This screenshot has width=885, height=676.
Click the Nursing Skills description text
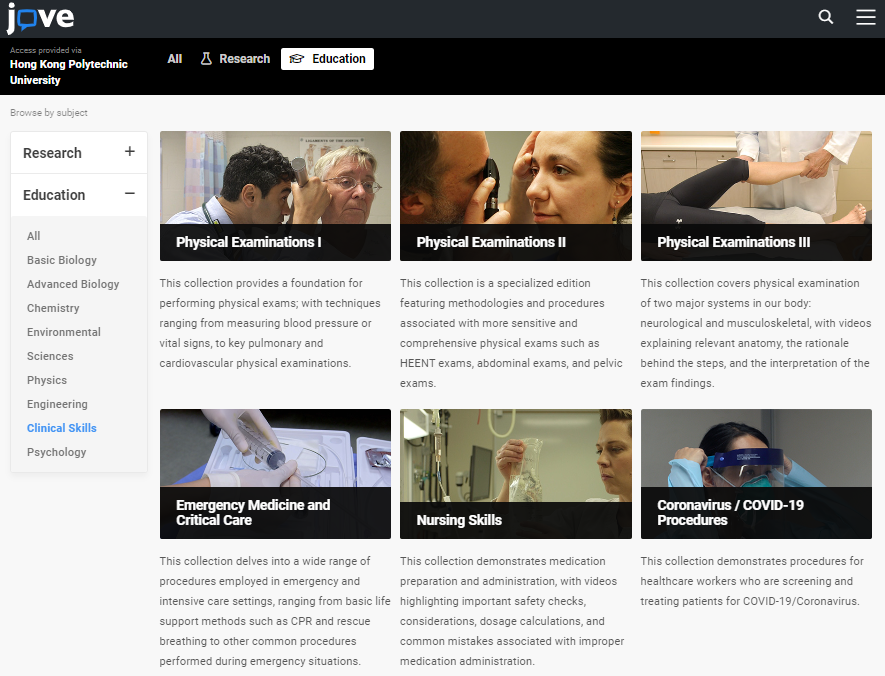pyautogui.click(x=512, y=611)
